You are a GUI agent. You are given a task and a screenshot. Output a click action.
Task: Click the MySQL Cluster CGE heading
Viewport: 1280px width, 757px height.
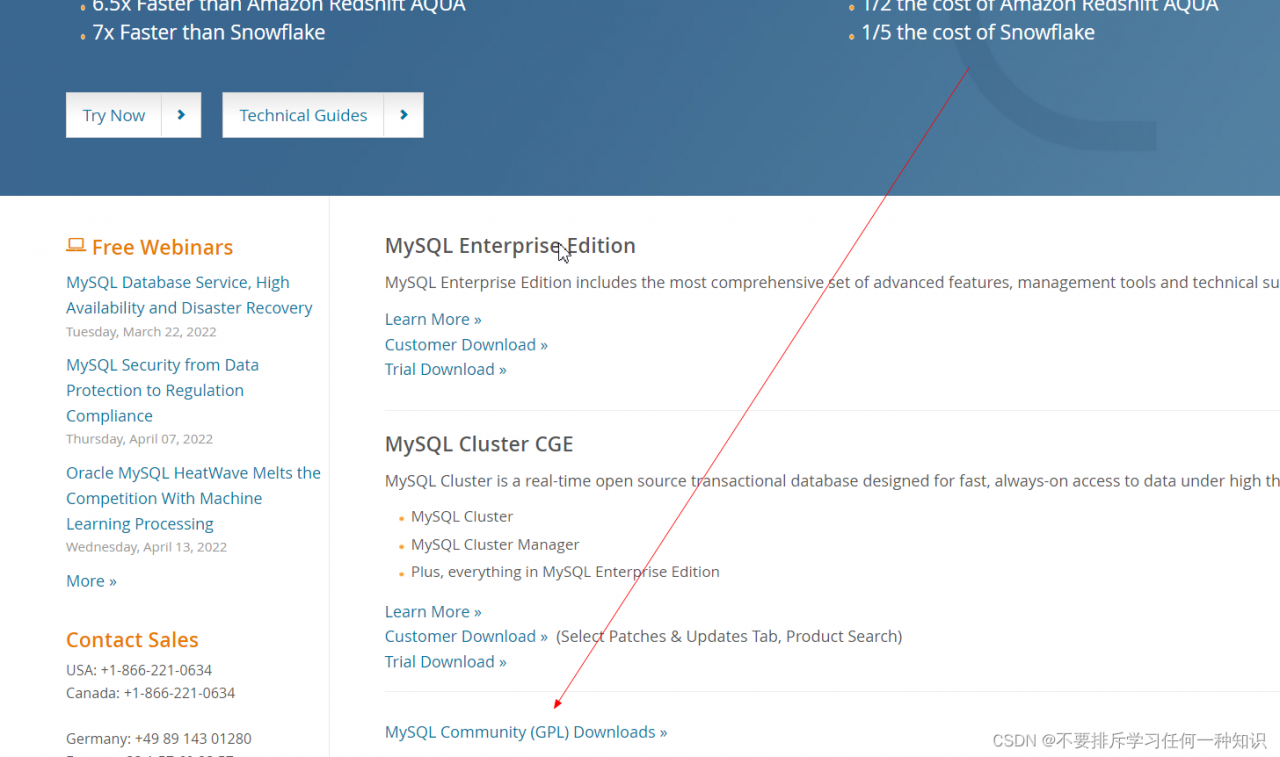(x=479, y=444)
